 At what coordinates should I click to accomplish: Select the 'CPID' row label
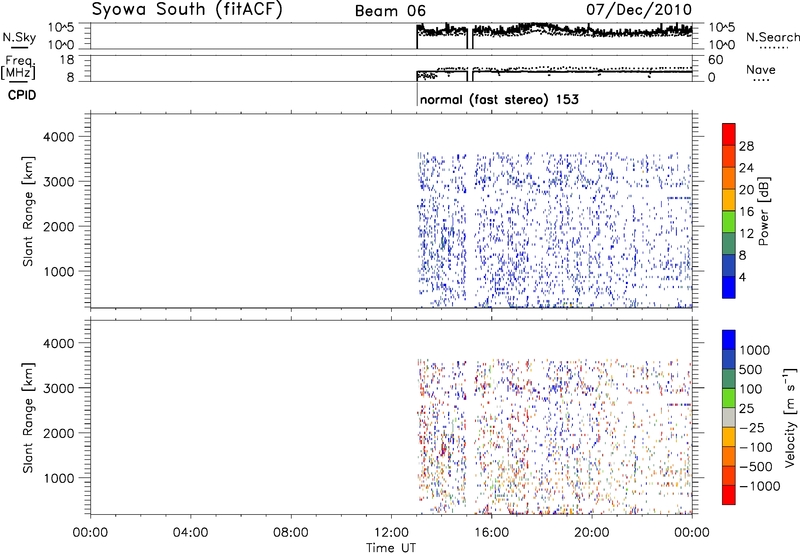pyautogui.click(x=22, y=95)
